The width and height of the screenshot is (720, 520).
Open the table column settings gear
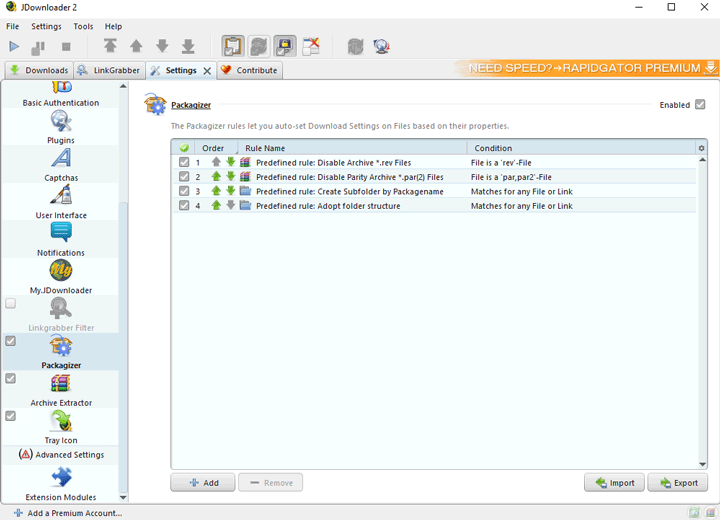point(701,148)
